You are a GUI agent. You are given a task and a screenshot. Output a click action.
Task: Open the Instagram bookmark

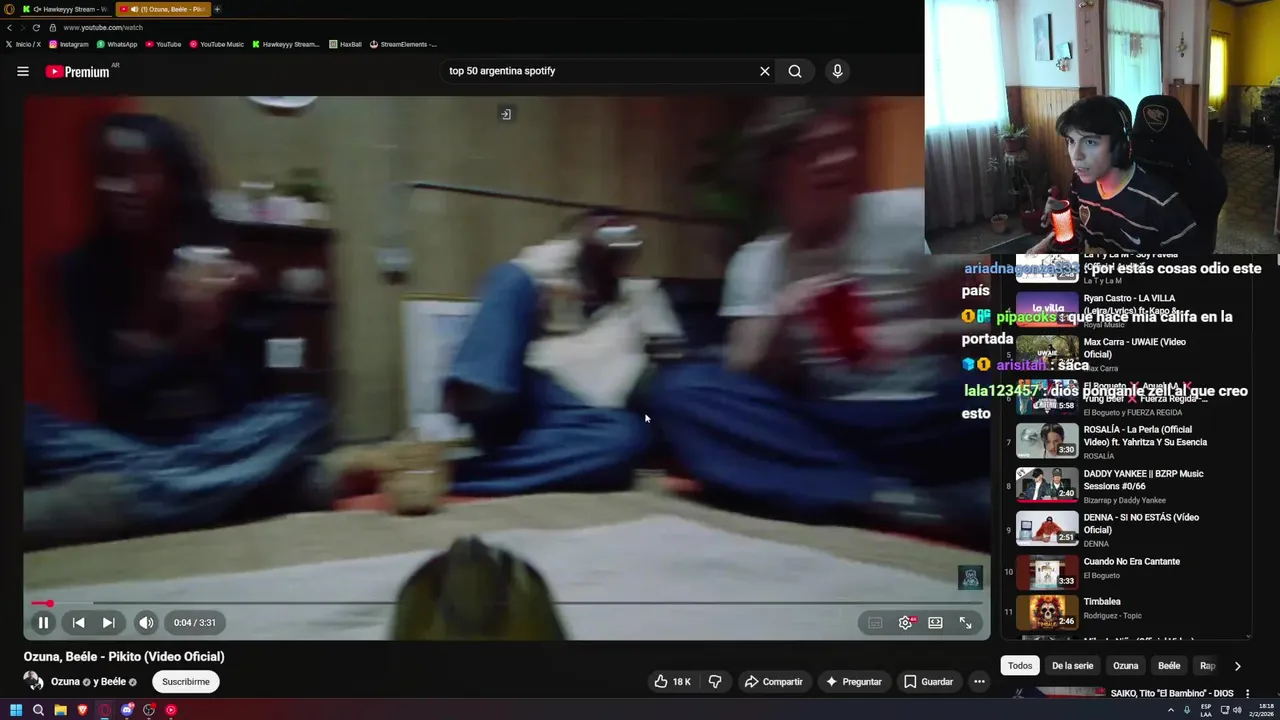69,44
